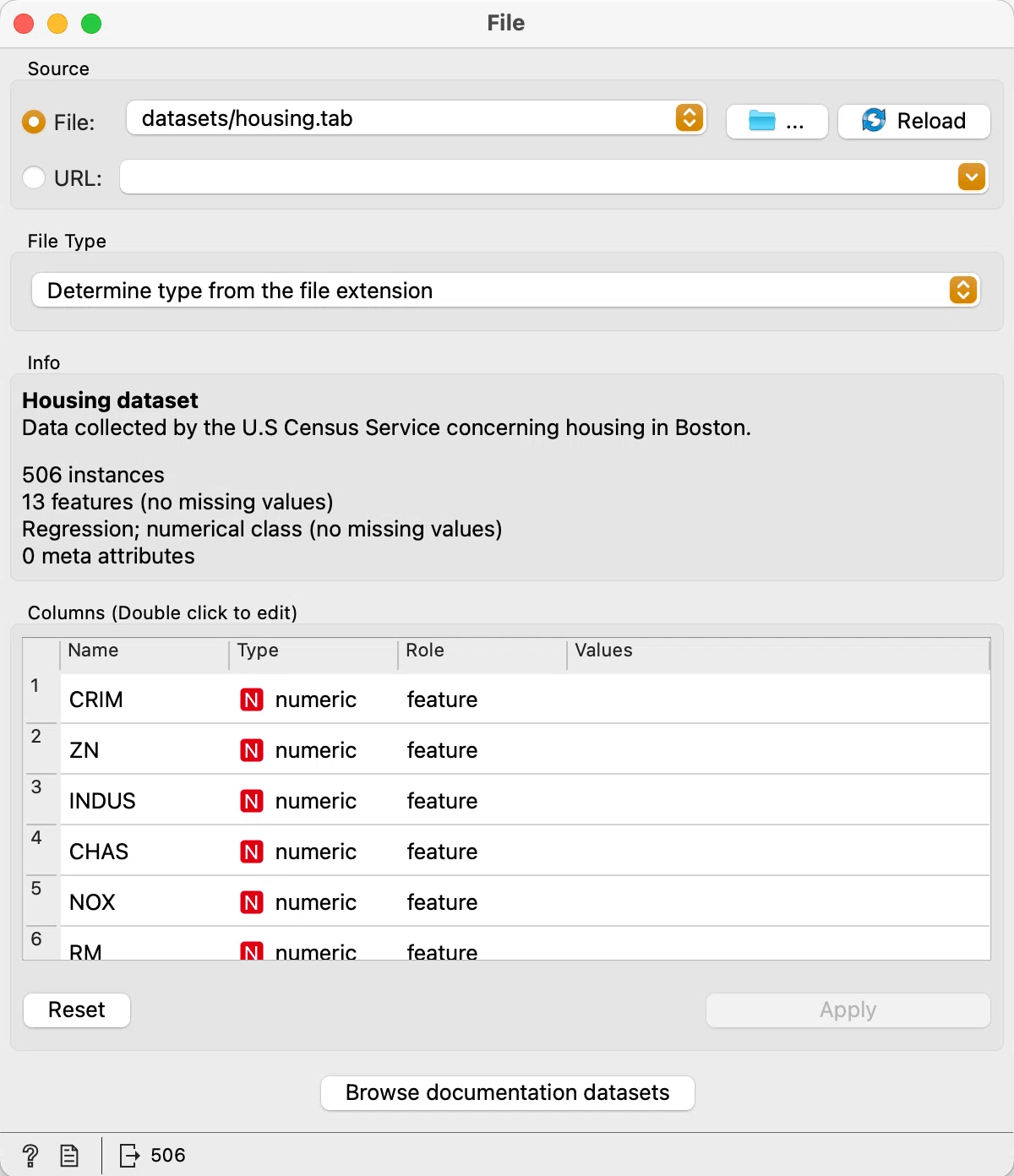Select the File radio button
Viewport: 1014px width, 1176px height.
(x=34, y=122)
